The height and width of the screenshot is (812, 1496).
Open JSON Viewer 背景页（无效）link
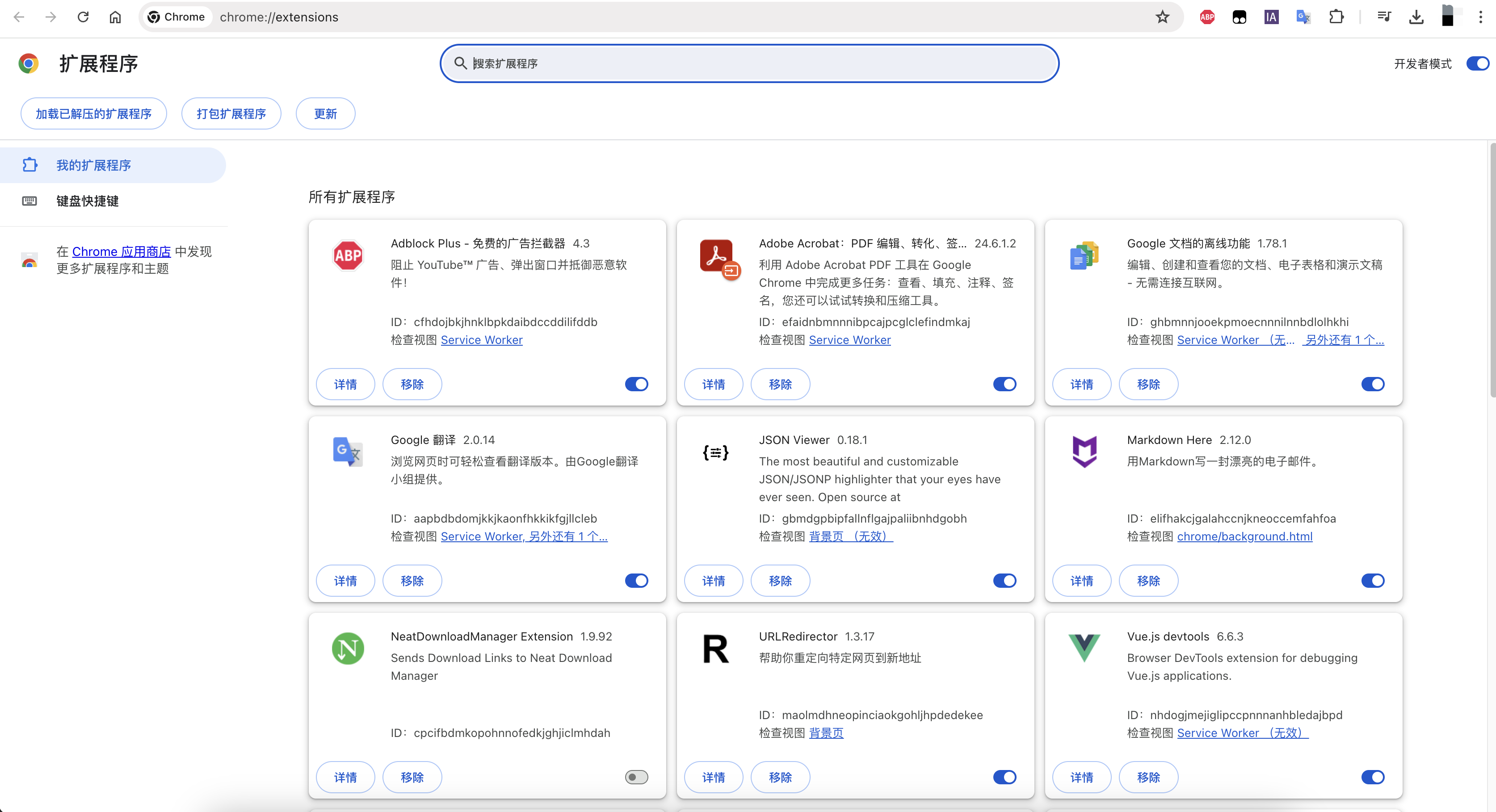[x=851, y=536]
